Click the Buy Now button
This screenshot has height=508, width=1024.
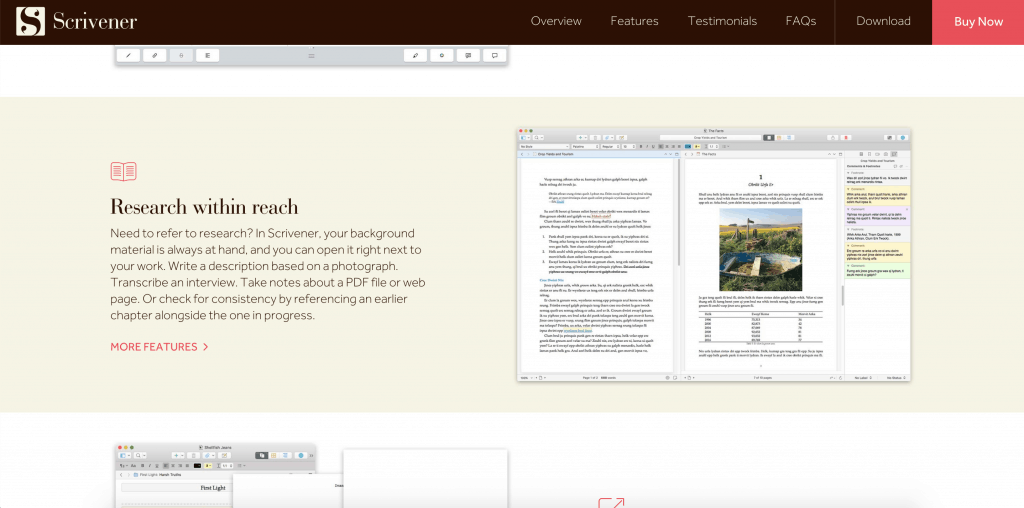(x=978, y=22)
